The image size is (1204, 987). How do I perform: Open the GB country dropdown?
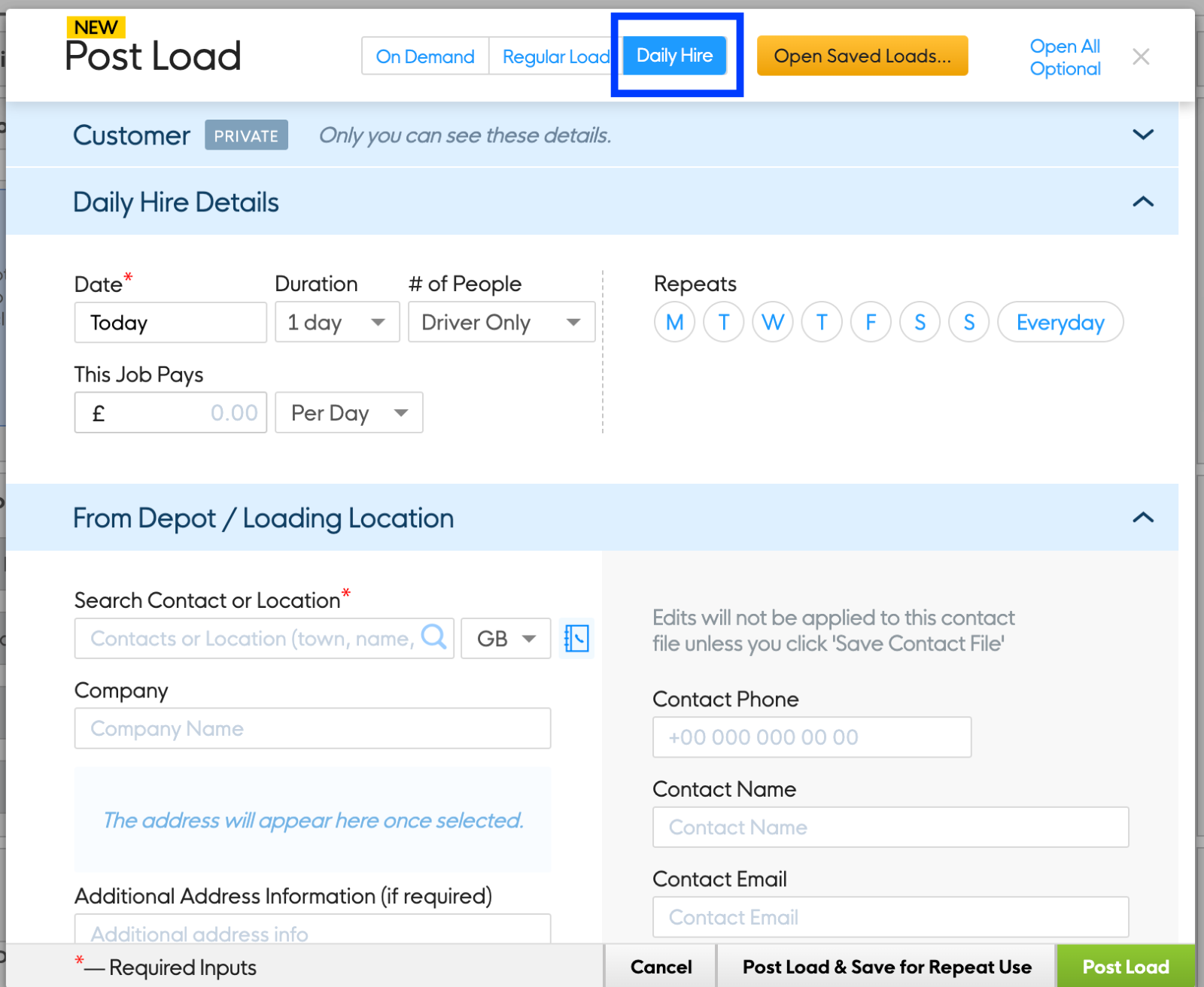coord(506,639)
